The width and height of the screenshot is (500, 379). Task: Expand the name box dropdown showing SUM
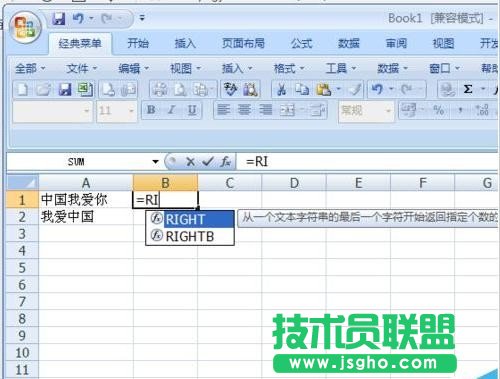[155, 162]
